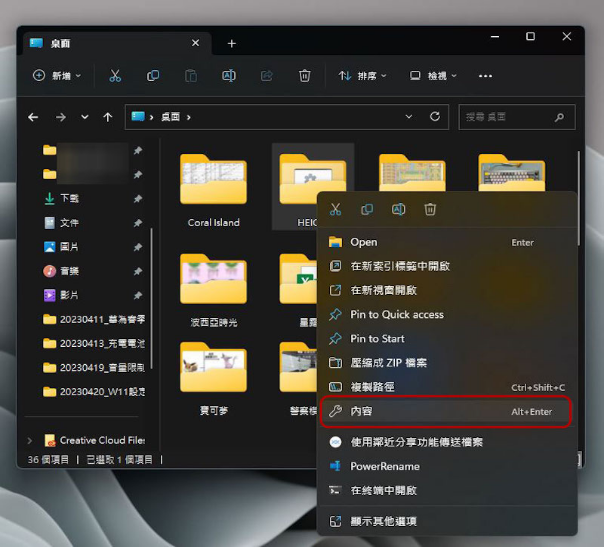This screenshot has width=604, height=547.
Task: Click the 搜尋 桌面 search field
Action: [x=517, y=117]
